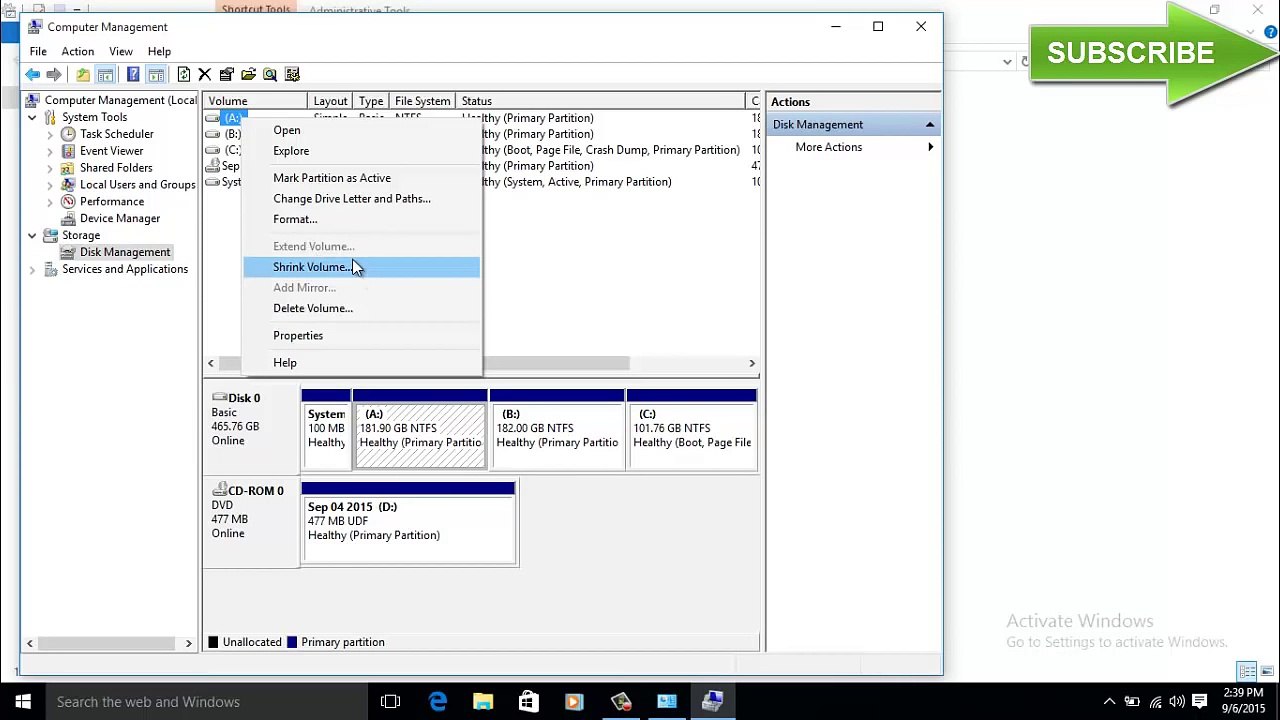
Task: Click the Up One Level folder icon
Action: pyautogui.click(x=83, y=74)
